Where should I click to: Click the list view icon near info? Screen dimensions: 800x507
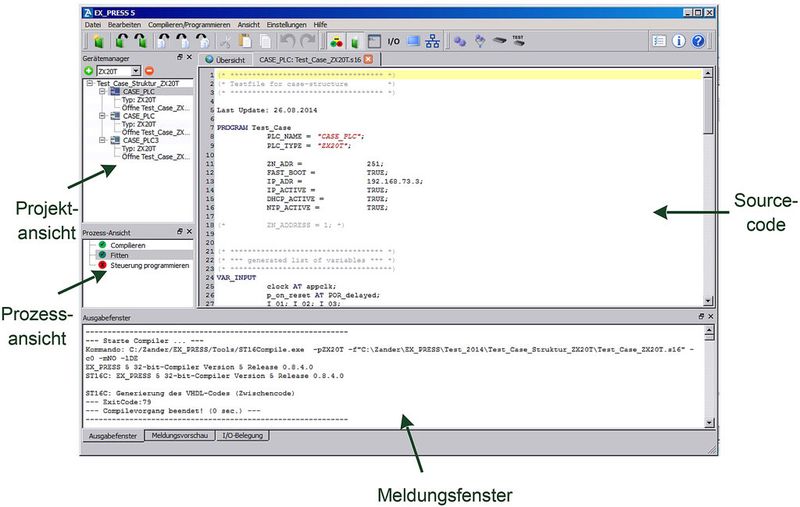point(659,41)
